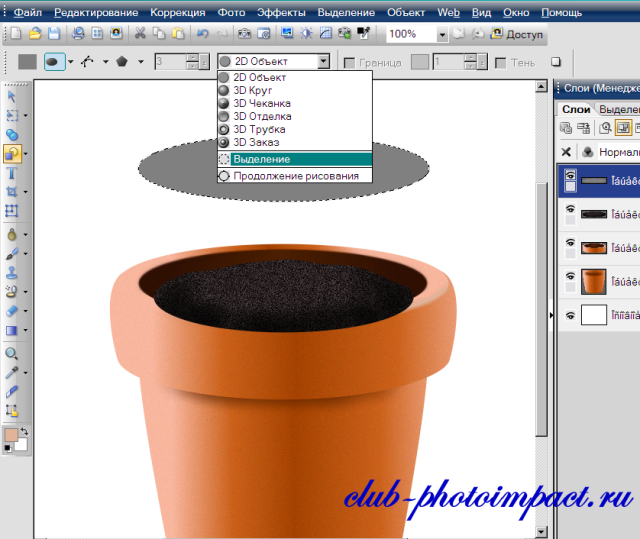This screenshot has height=539, width=640.
Task: Delete layer with X icon in layers panel
Action: click(x=566, y=152)
